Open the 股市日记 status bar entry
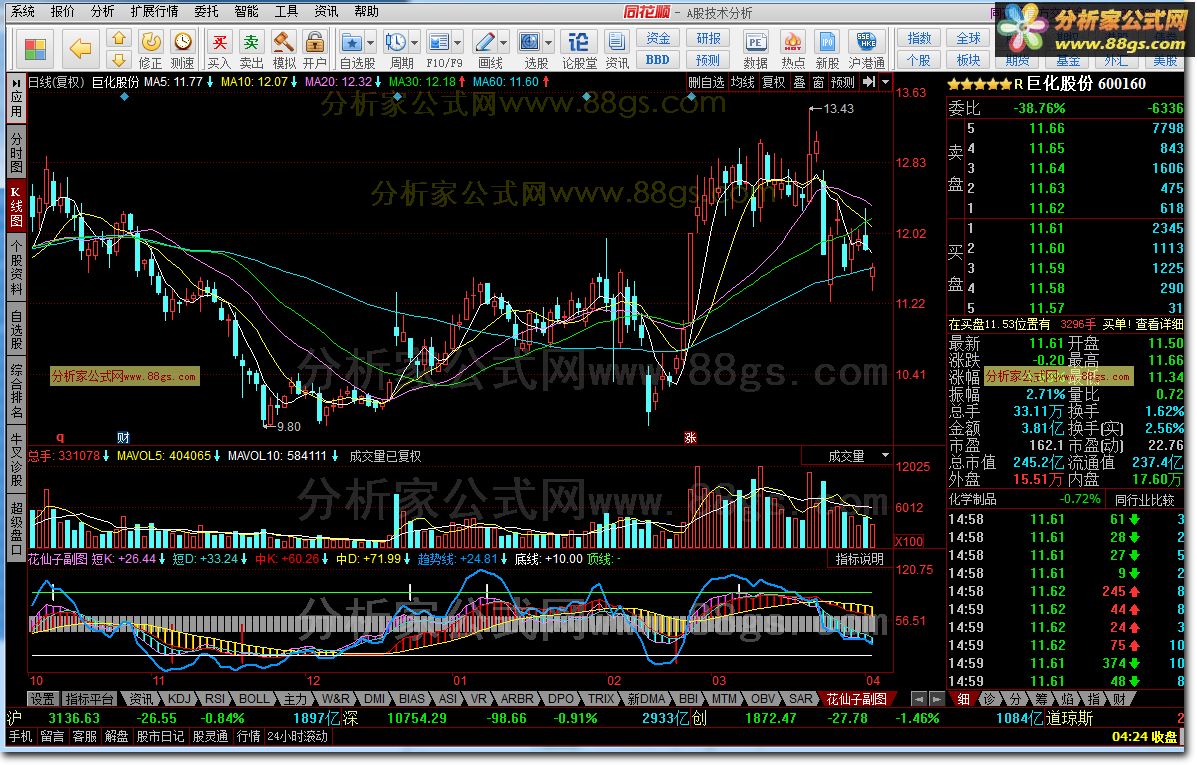The width and height of the screenshot is (1197, 765). click(160, 736)
